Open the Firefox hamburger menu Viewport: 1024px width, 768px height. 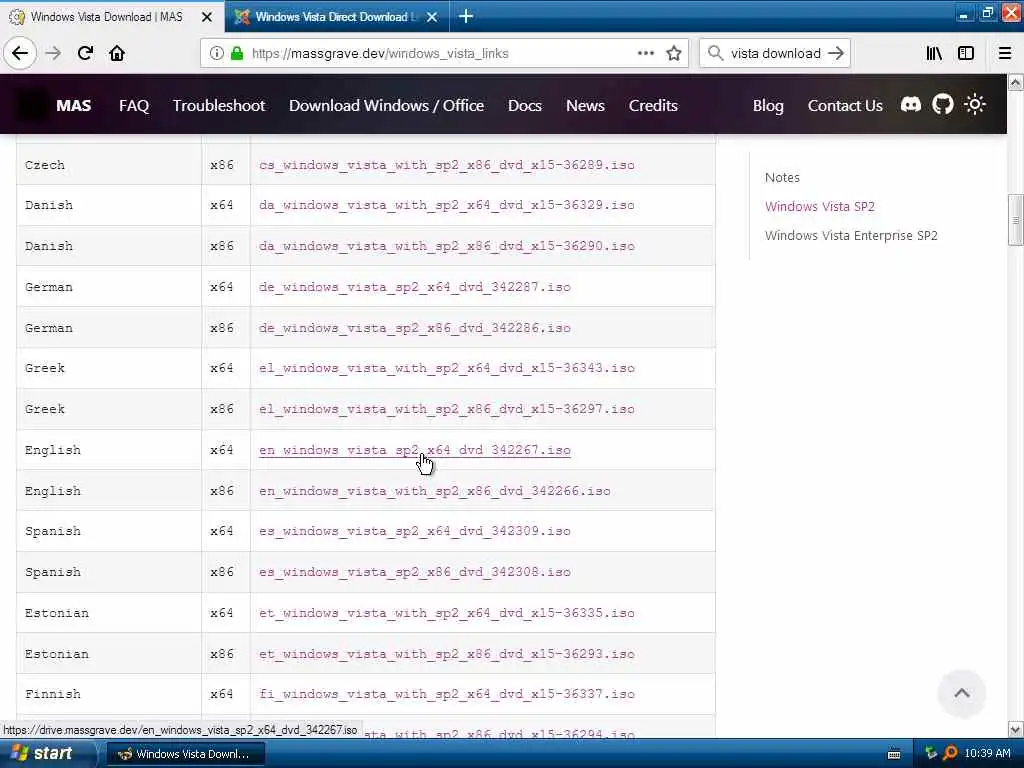(1005, 53)
